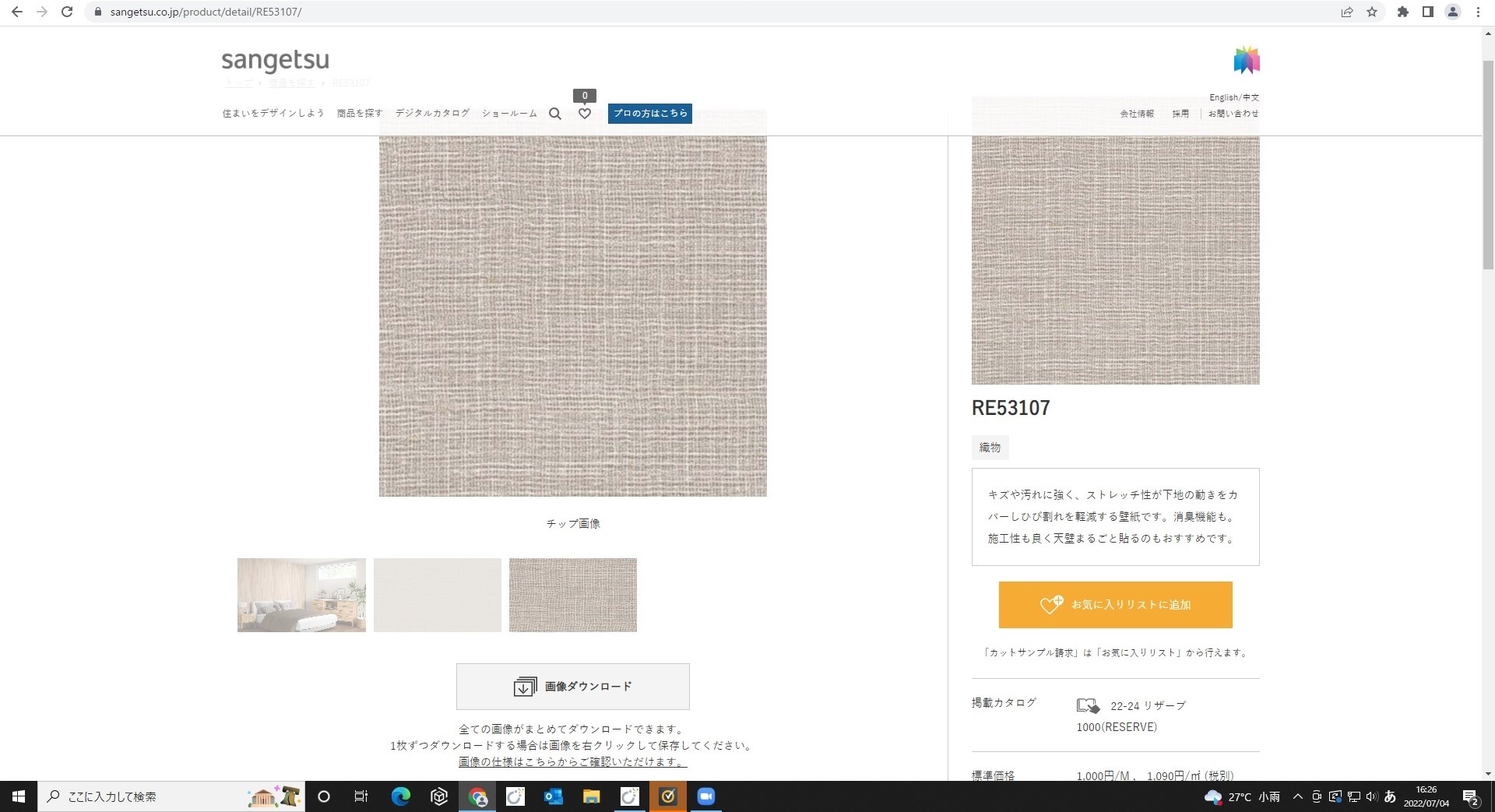1495x812 pixels.
Task: Open the favorites heart icon in navigation
Action: 585,114
